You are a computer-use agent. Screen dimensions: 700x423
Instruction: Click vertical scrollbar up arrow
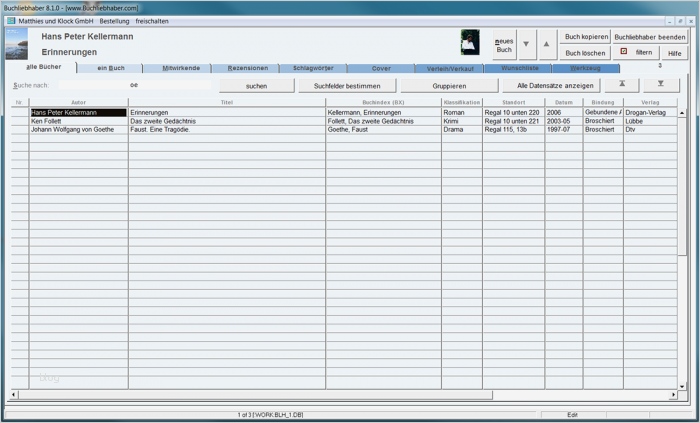pyautogui.click(x=682, y=113)
